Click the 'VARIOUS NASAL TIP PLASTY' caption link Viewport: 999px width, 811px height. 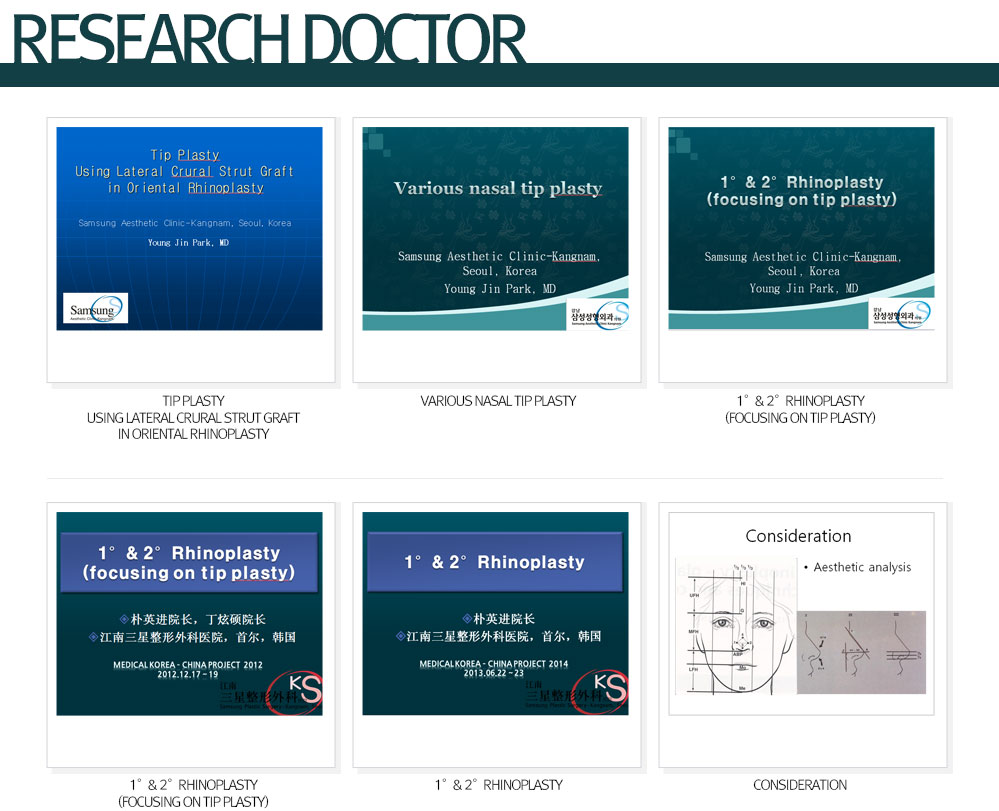tap(498, 401)
